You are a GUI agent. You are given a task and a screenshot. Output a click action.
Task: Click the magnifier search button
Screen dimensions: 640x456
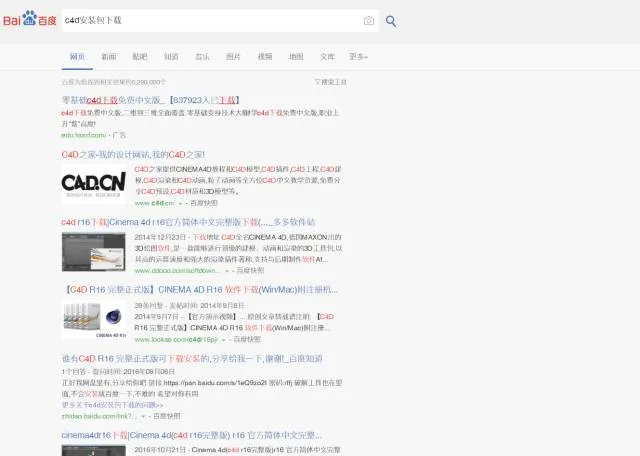click(x=391, y=21)
